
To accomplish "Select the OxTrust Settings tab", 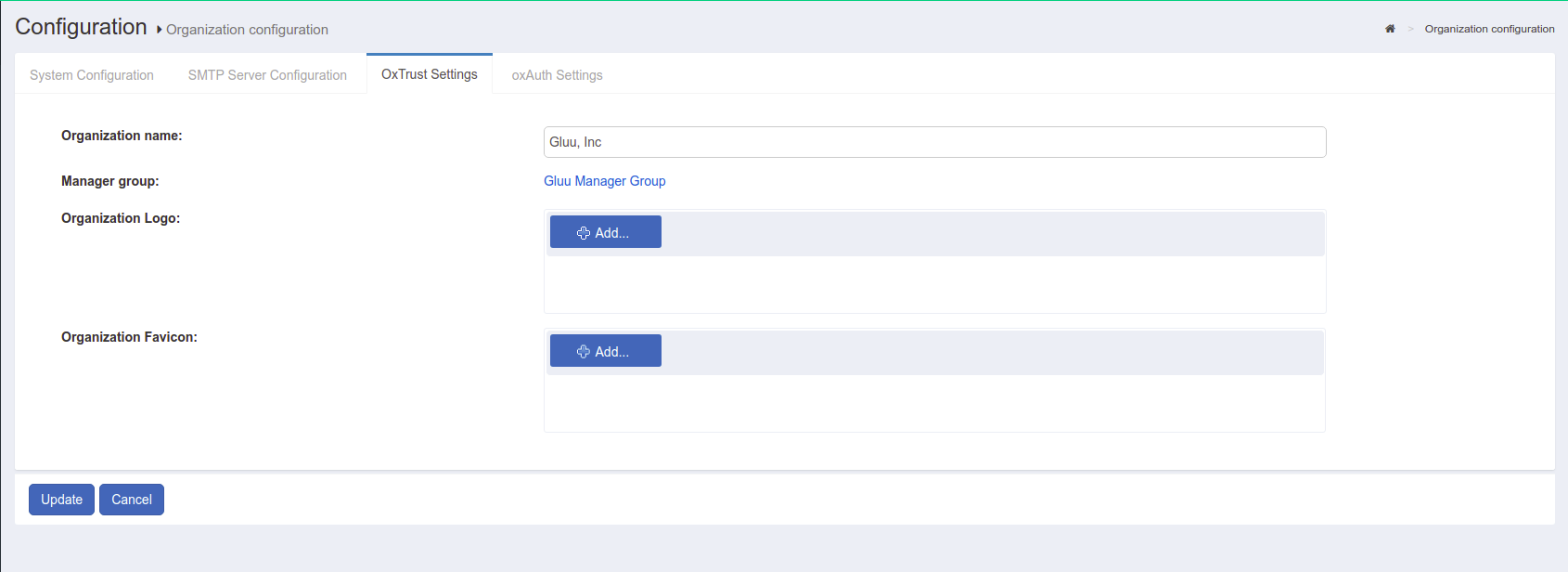I will point(429,74).
